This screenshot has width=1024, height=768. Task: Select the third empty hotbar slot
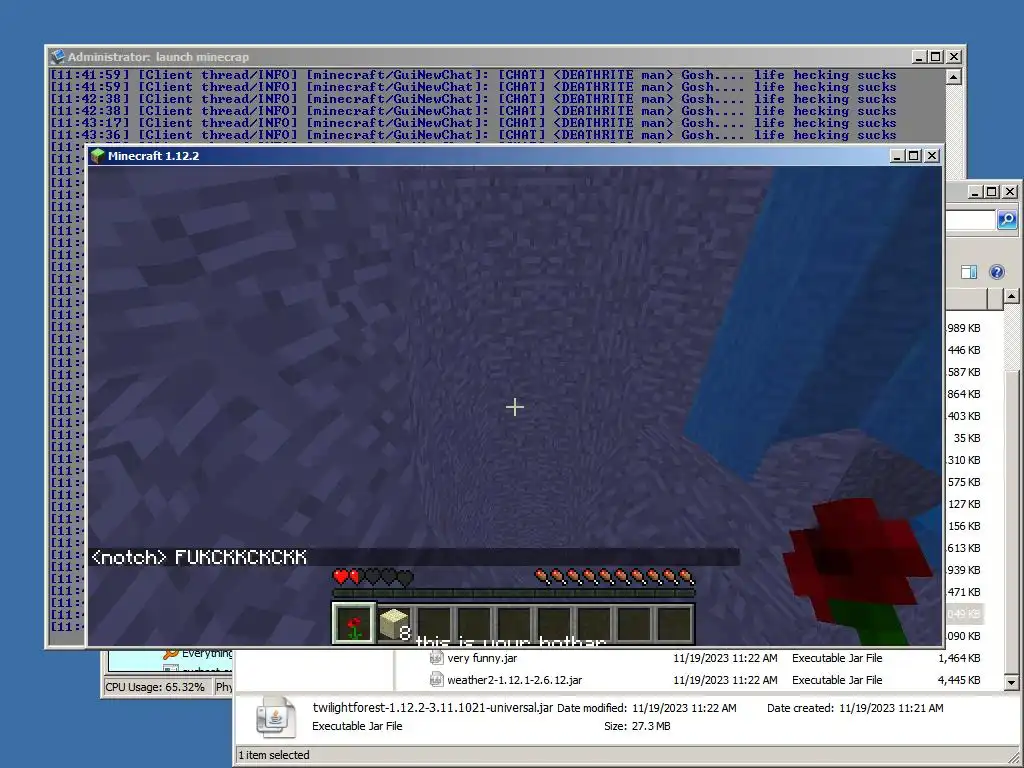click(515, 624)
